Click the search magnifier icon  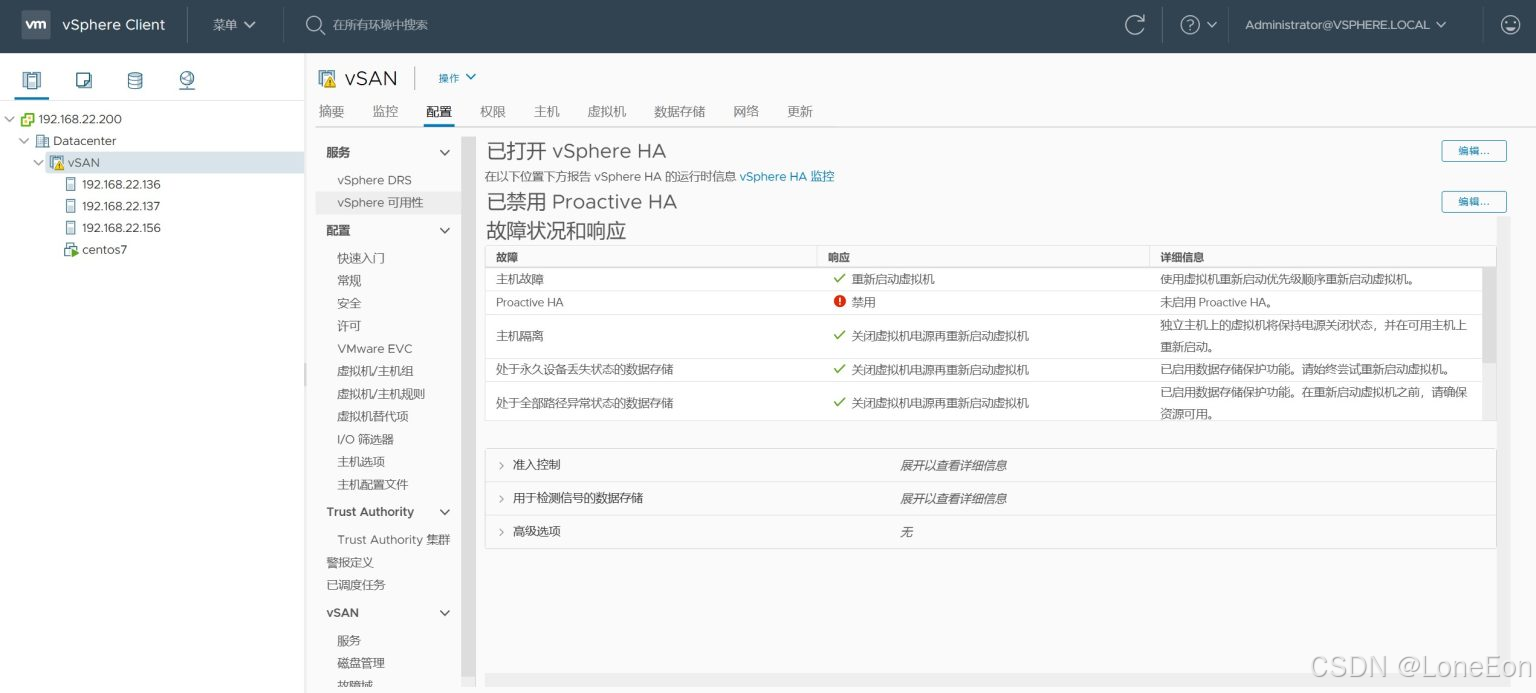pyautogui.click(x=315, y=25)
